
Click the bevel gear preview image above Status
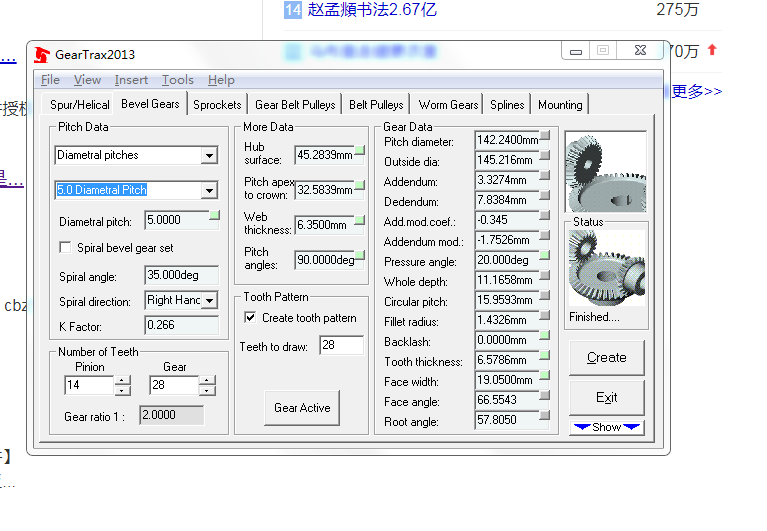(605, 171)
